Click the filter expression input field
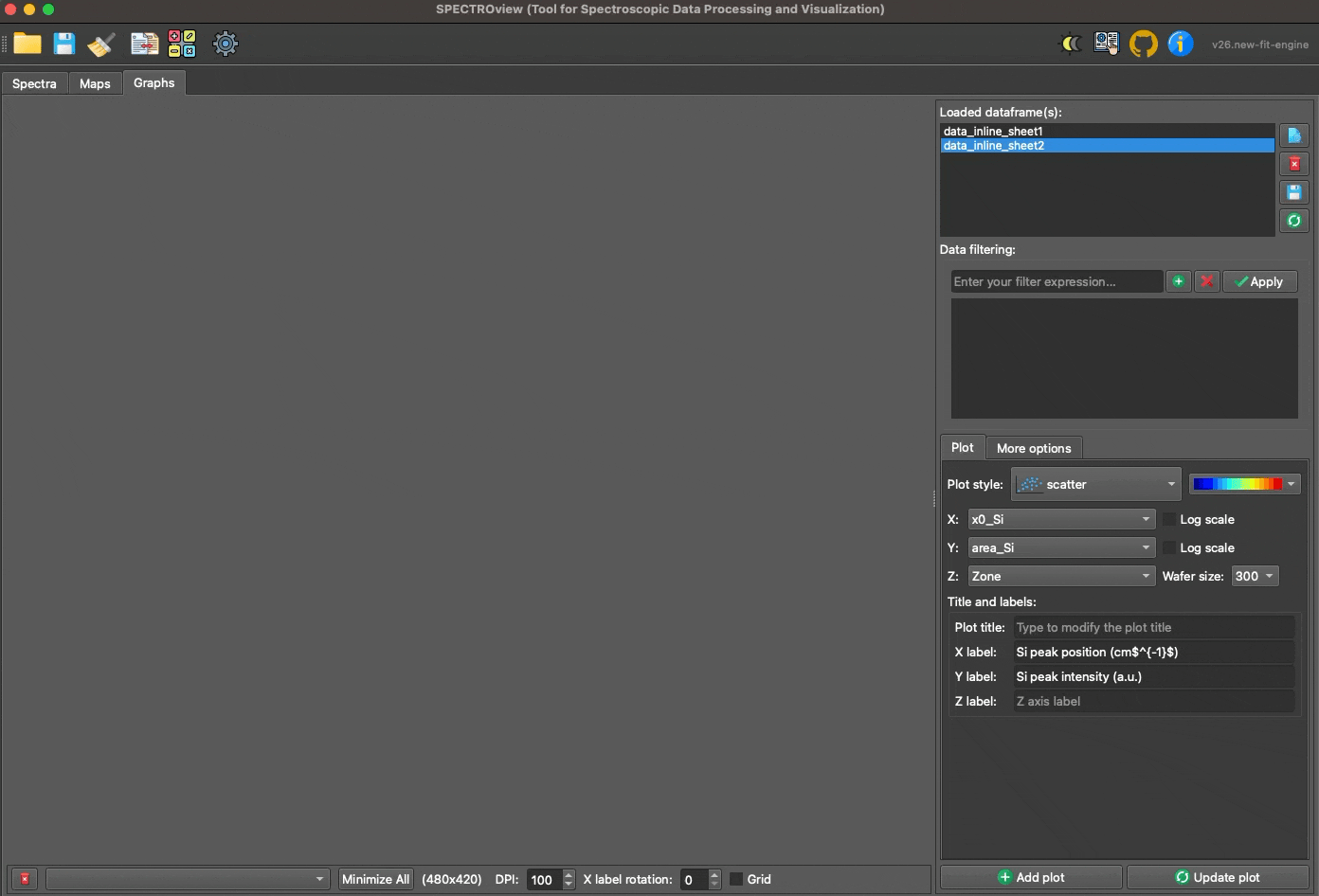The image size is (1319, 896). click(1057, 281)
